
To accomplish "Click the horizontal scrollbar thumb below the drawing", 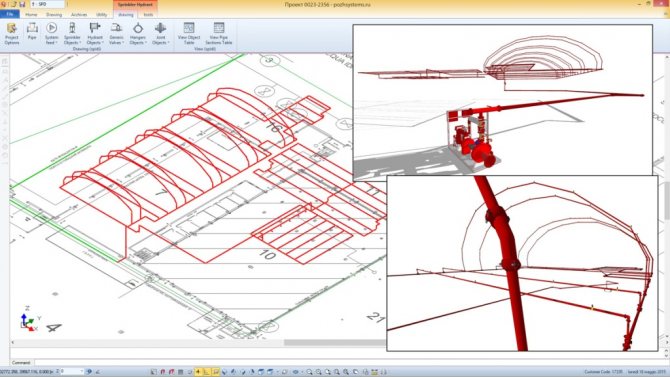I will (335, 342).
